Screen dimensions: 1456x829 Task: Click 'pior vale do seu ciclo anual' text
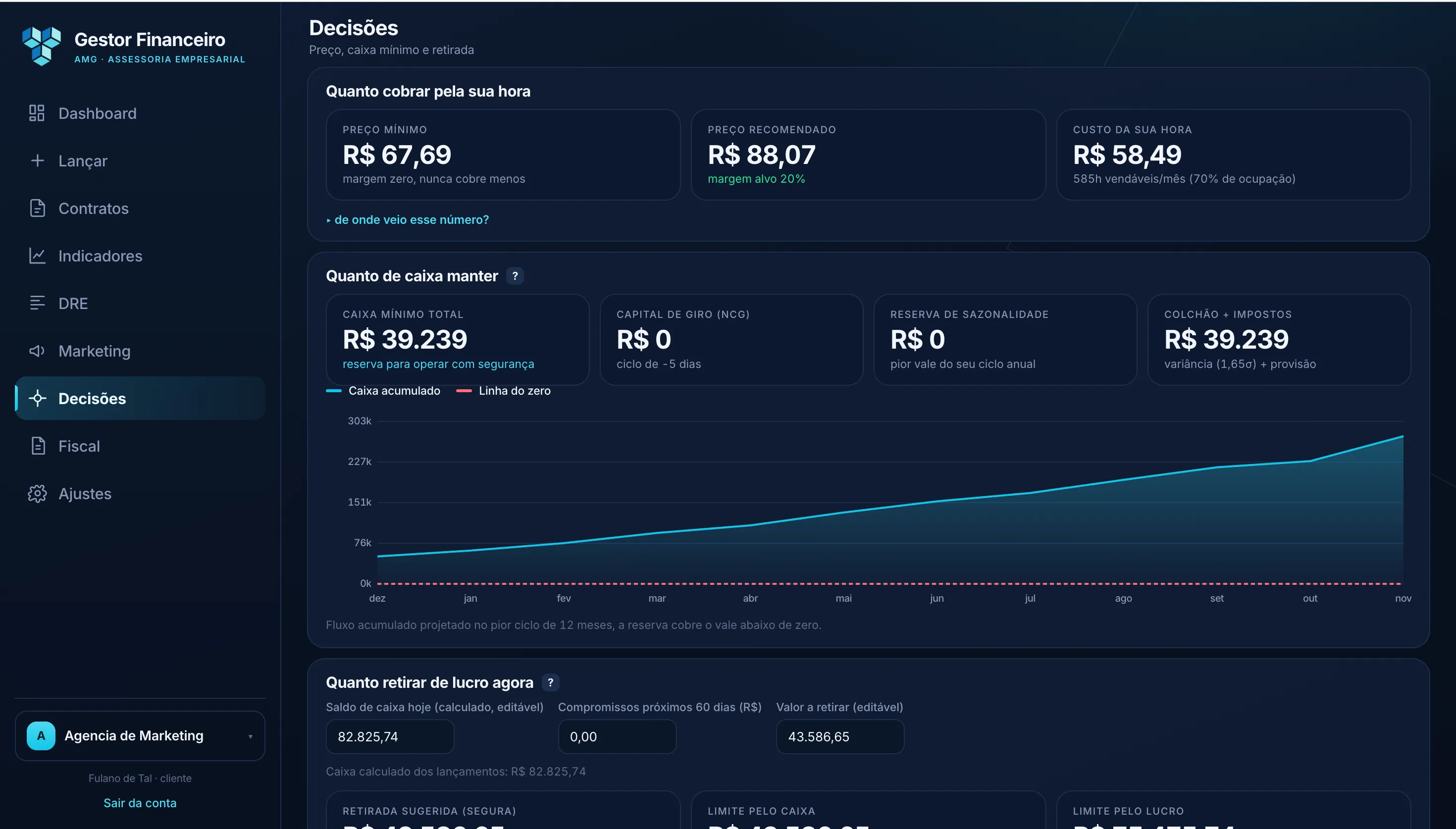(x=963, y=364)
